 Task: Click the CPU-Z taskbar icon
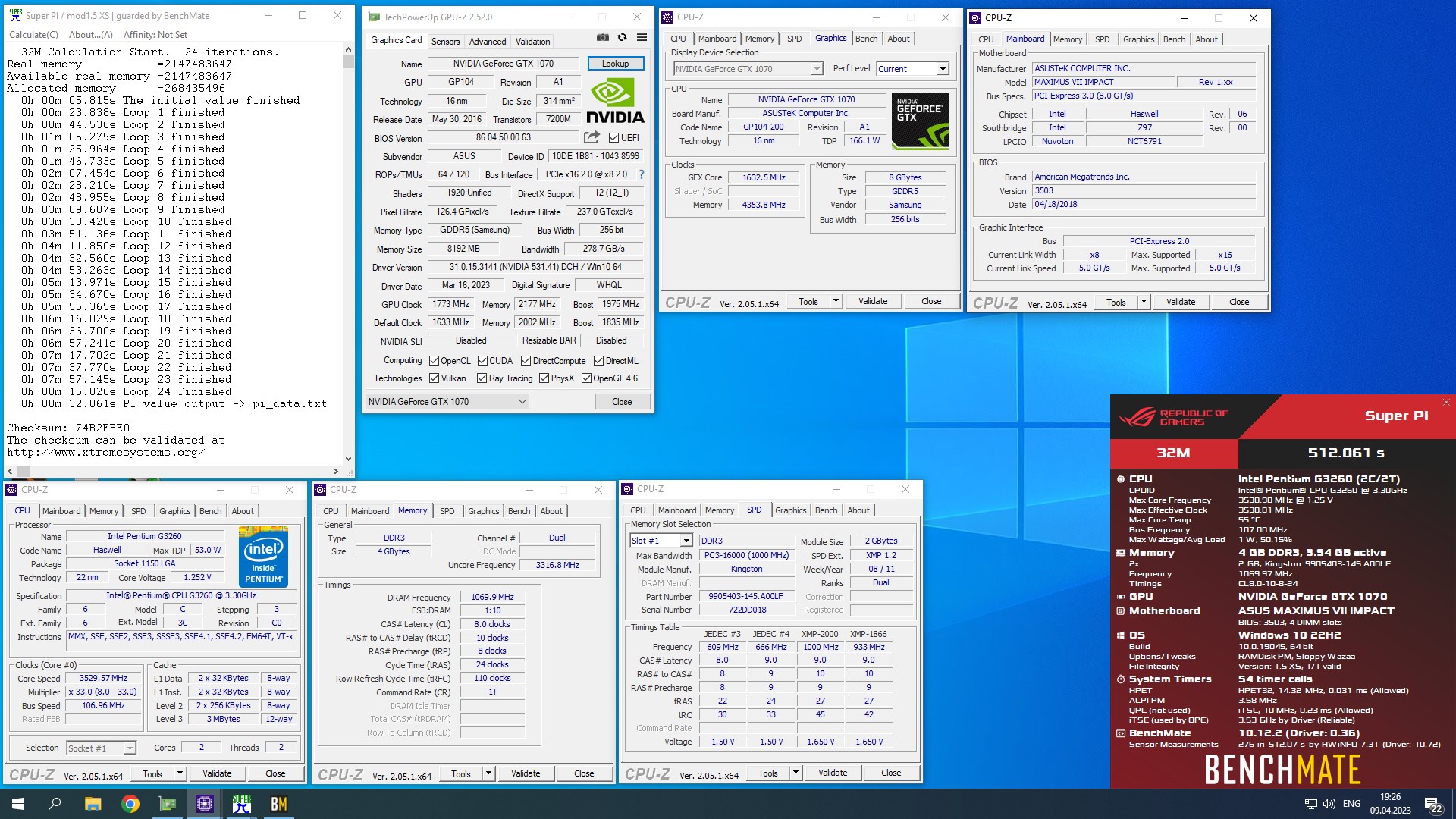pos(204,804)
